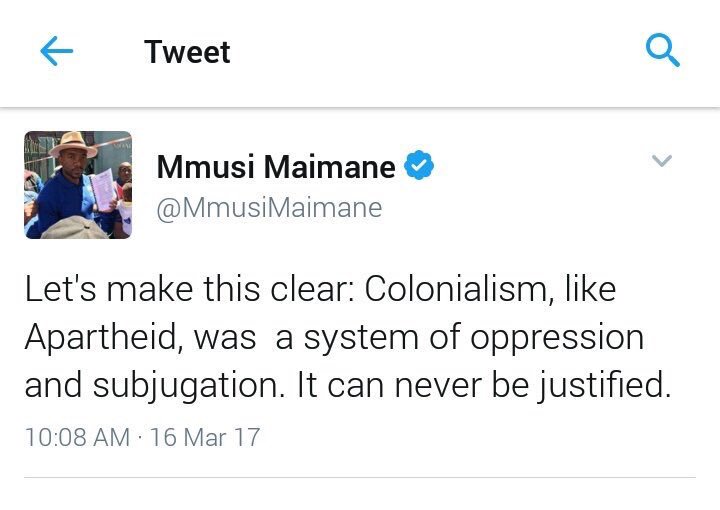Tap the hat in the profile picture
The width and height of the screenshot is (720, 510).
pyautogui.click(x=73, y=144)
